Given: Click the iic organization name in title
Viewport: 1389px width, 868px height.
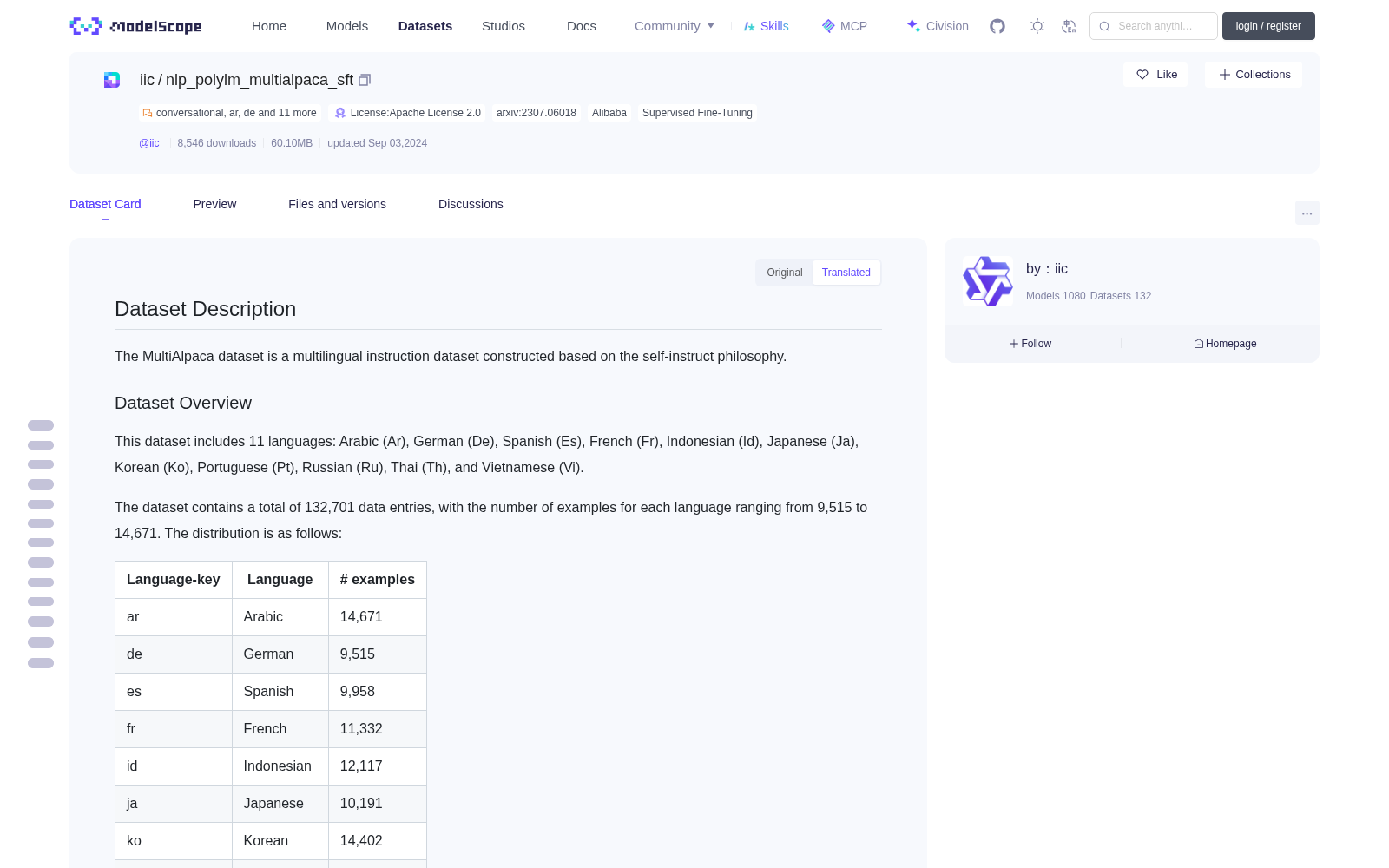Looking at the screenshot, I should (147, 80).
